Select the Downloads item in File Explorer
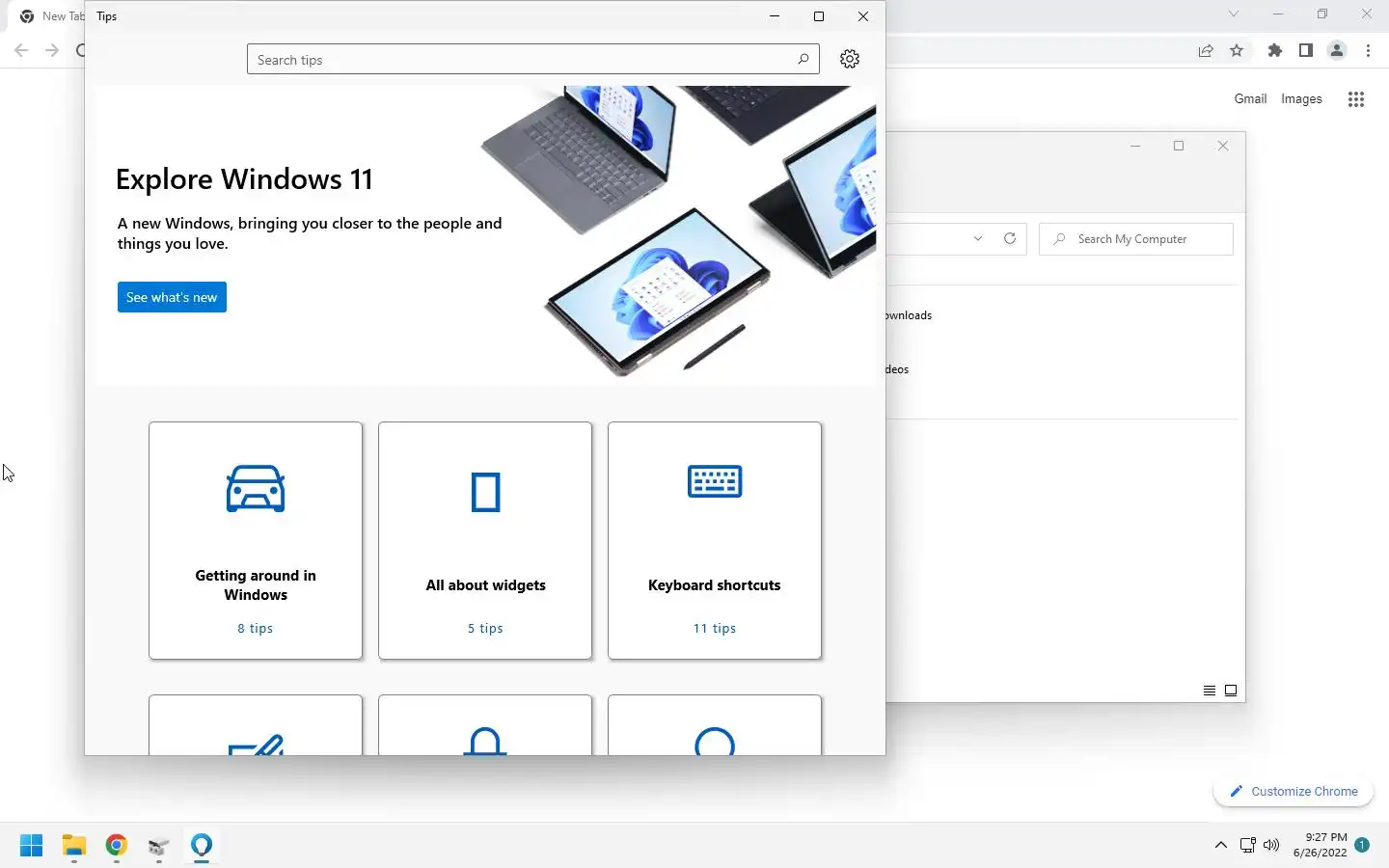This screenshot has width=1389, height=868. [909, 315]
